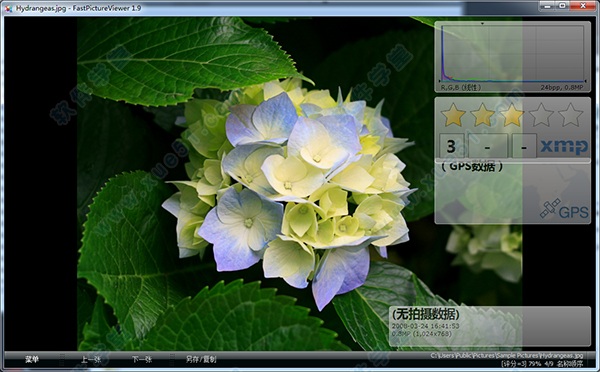This screenshot has width=600, height=372.
Task: Click the R,G,B (线性) histogram label
Action: coord(461,88)
